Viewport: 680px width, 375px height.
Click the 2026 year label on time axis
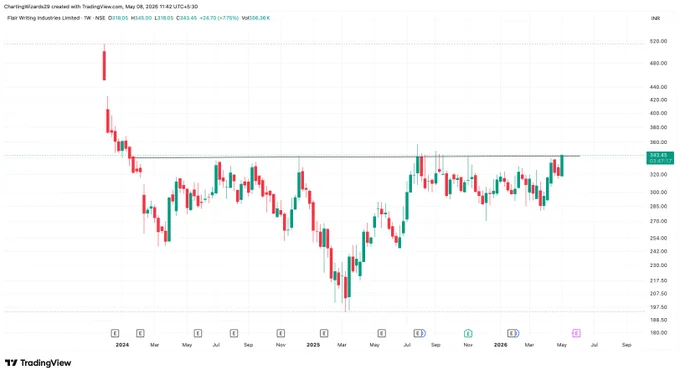click(x=500, y=345)
